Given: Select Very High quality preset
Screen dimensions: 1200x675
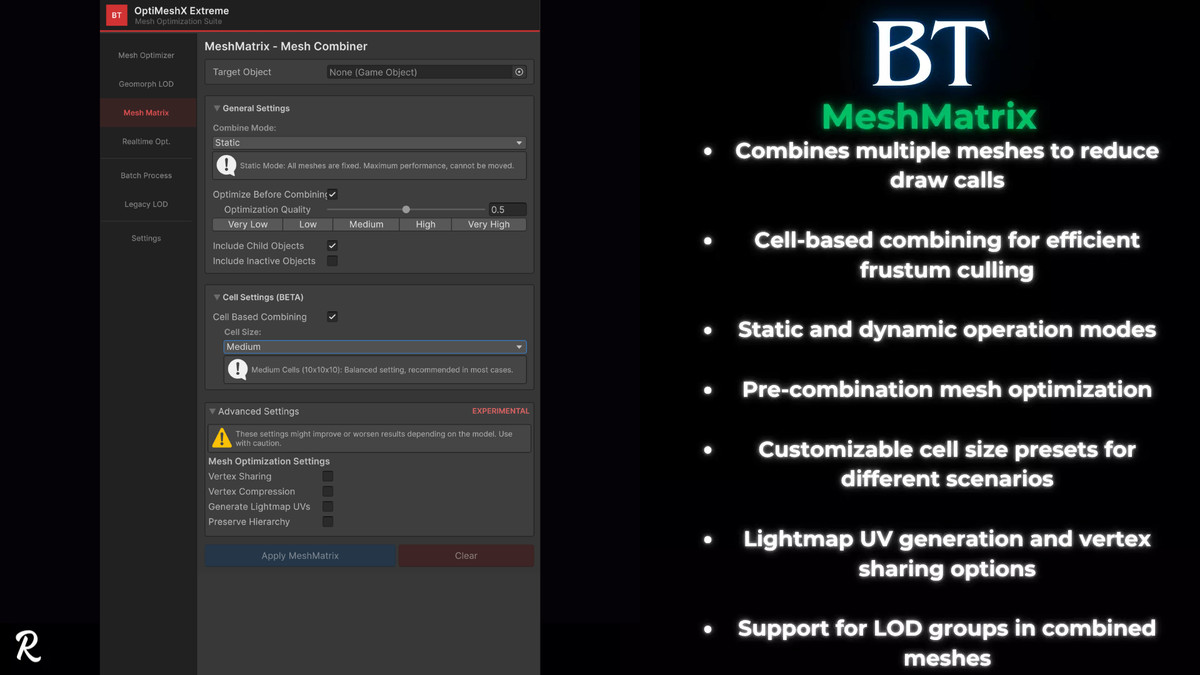Looking at the screenshot, I should [x=489, y=225].
